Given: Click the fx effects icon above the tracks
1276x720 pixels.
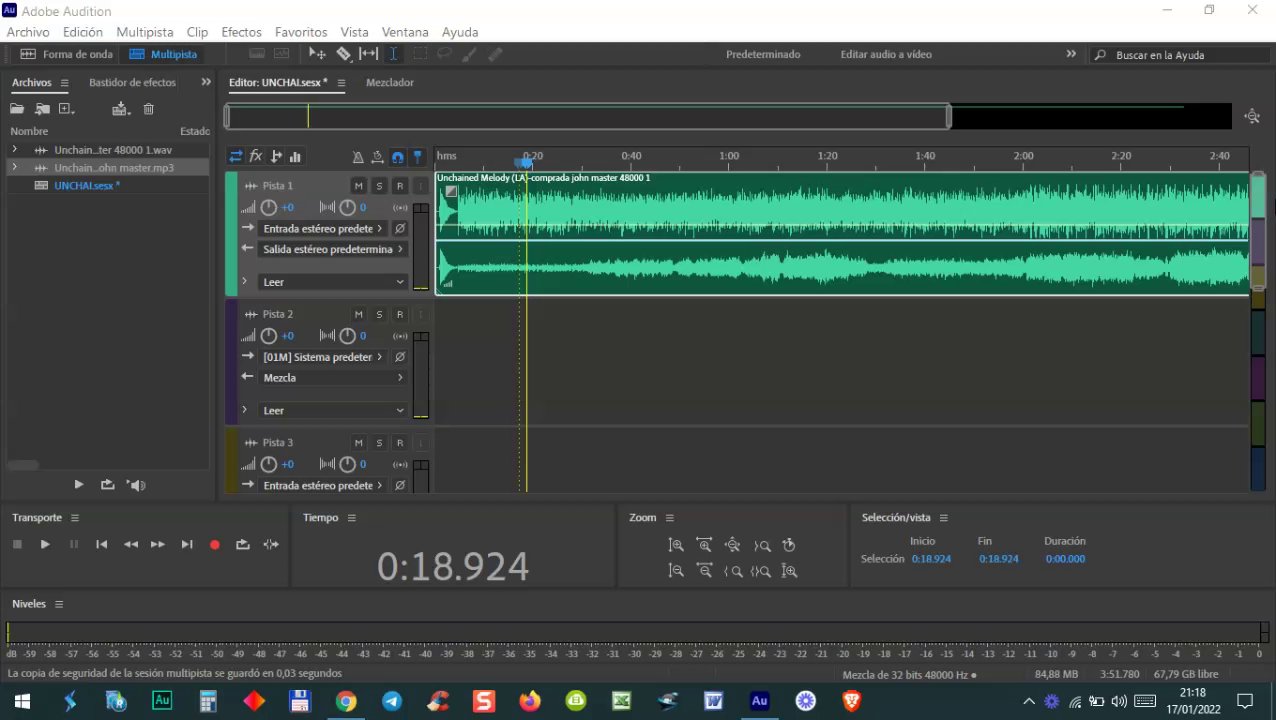Looking at the screenshot, I should point(256,156).
